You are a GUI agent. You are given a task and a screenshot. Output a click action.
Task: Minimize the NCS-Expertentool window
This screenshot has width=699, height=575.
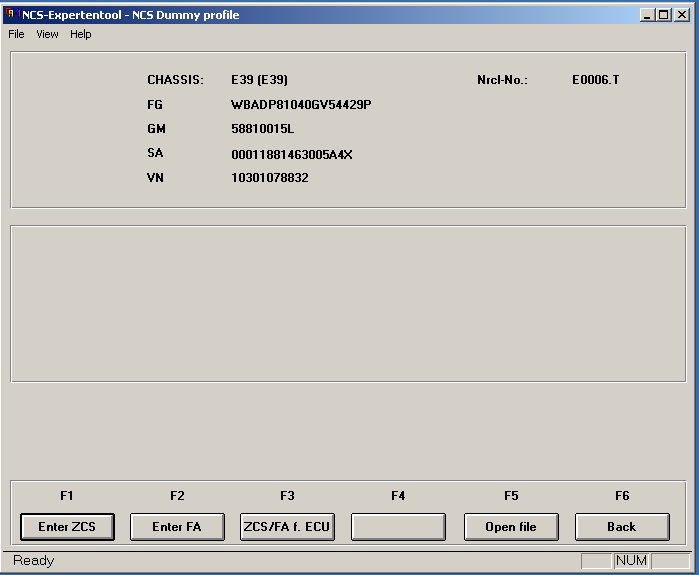tap(648, 15)
